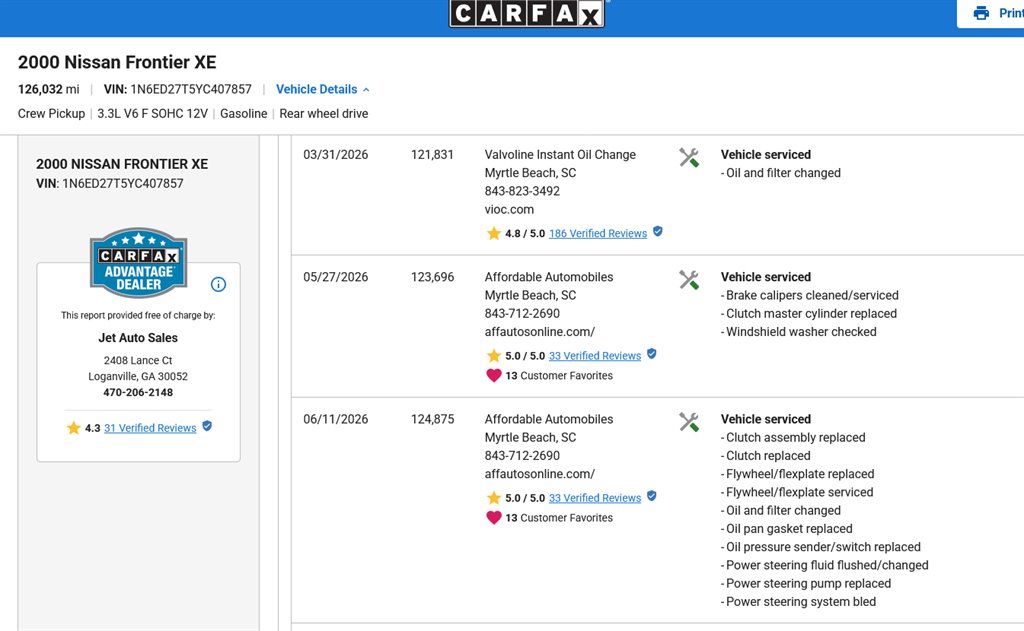Click Oil pressure sender/switch replaced line
1024x631 pixels.
(x=821, y=547)
